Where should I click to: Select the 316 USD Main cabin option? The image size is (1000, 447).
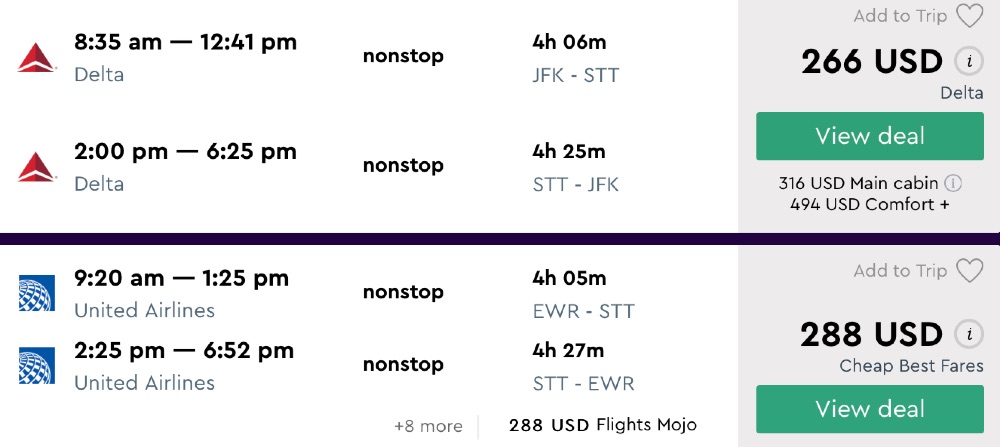coord(858,183)
